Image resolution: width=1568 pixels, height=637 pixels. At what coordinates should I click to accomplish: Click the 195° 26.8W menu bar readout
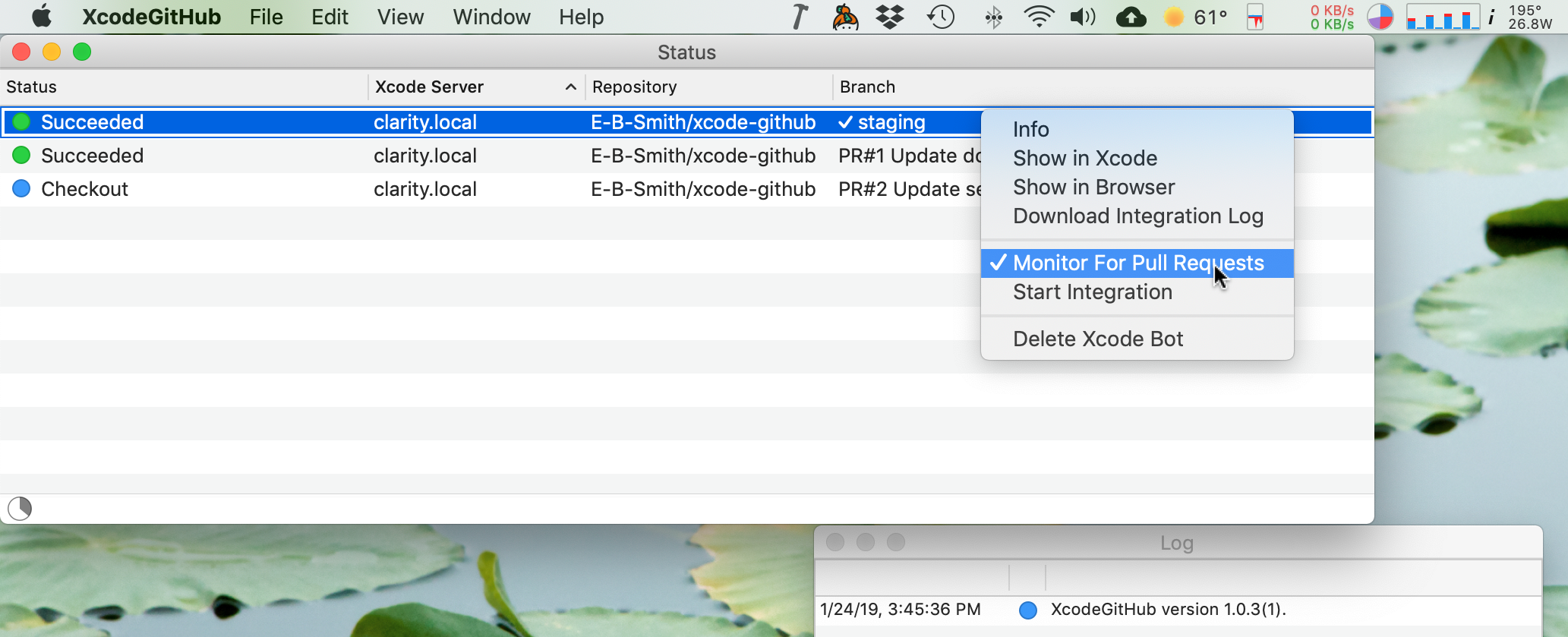[x=1530, y=17]
